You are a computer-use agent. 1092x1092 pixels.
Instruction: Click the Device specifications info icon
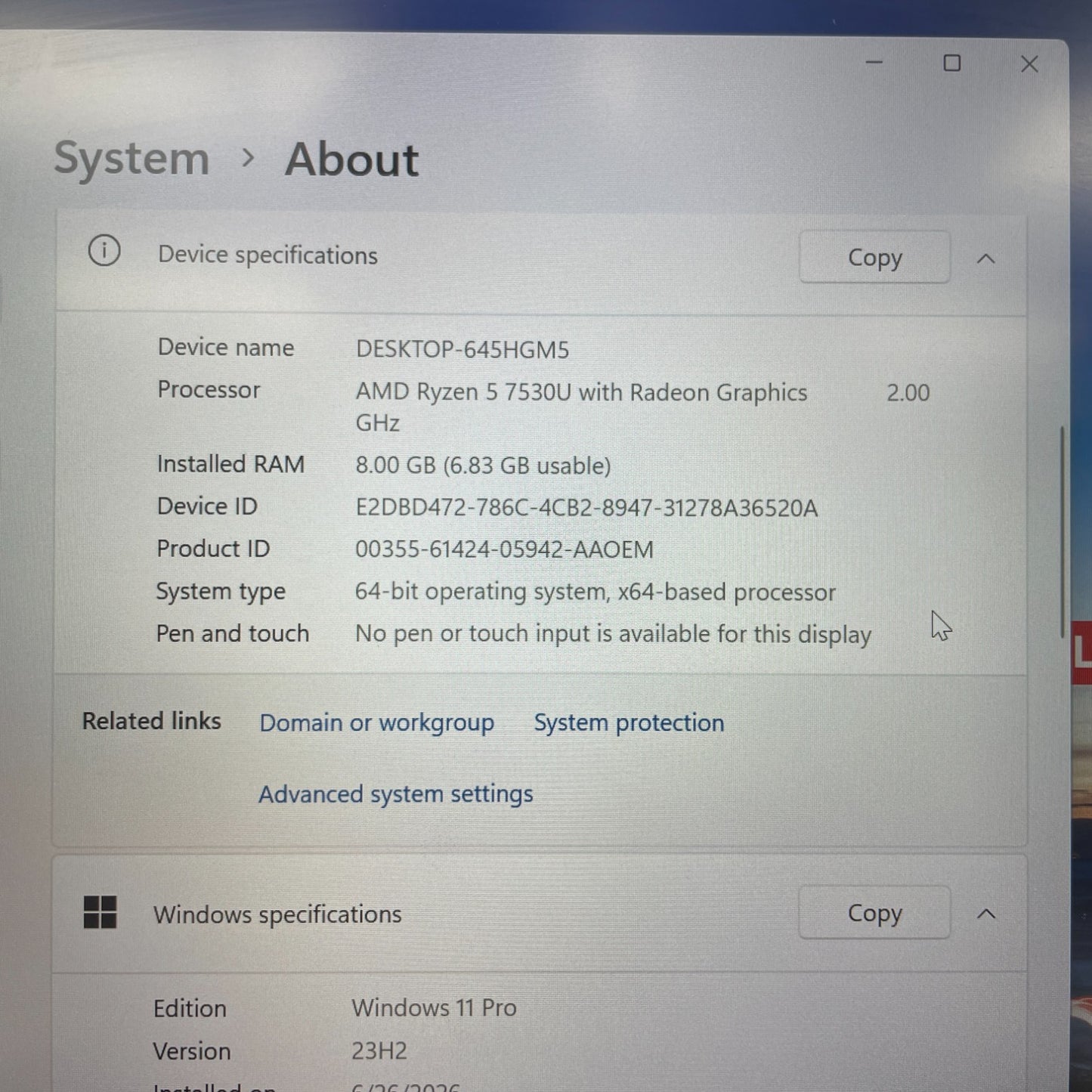pyautogui.click(x=104, y=251)
